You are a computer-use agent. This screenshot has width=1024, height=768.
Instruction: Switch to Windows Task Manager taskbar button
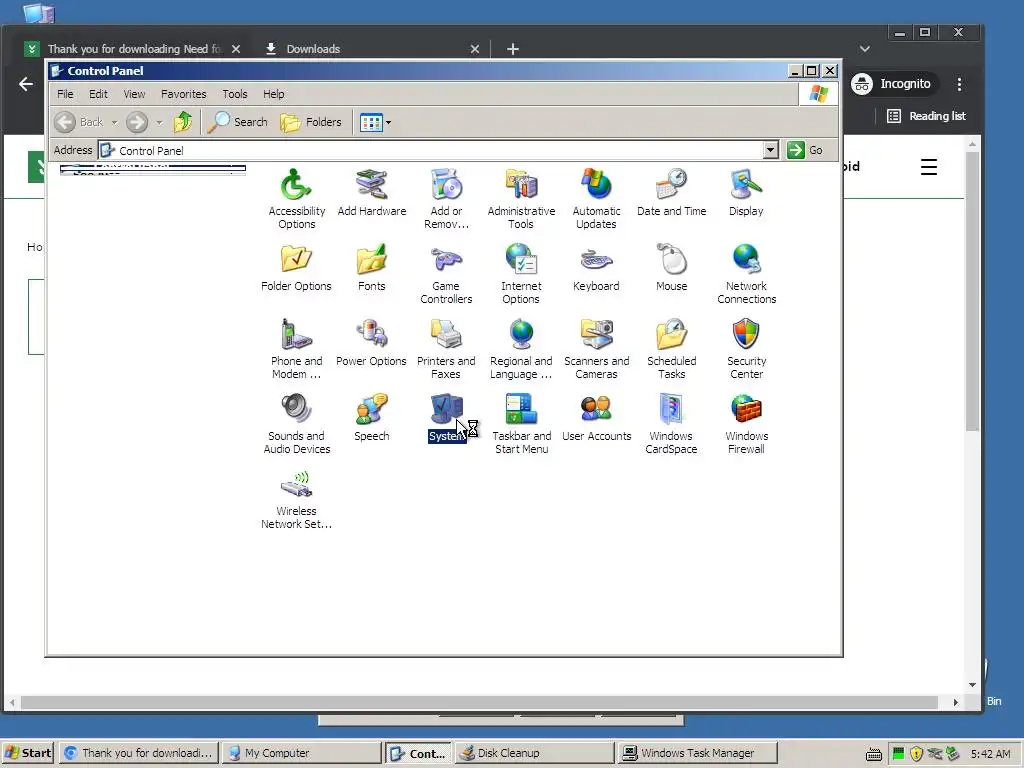697,753
